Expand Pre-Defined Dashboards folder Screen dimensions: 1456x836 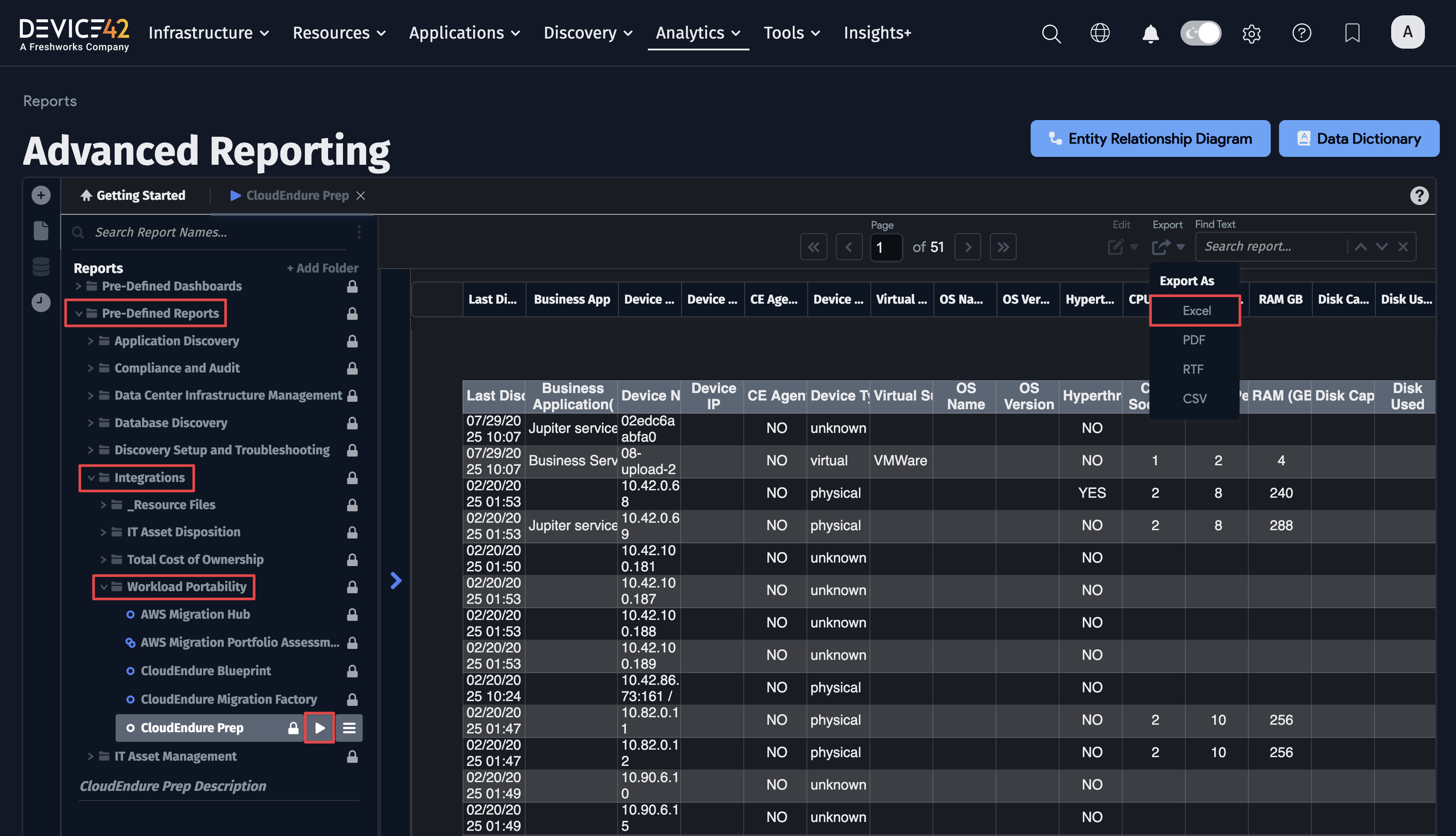pos(78,286)
